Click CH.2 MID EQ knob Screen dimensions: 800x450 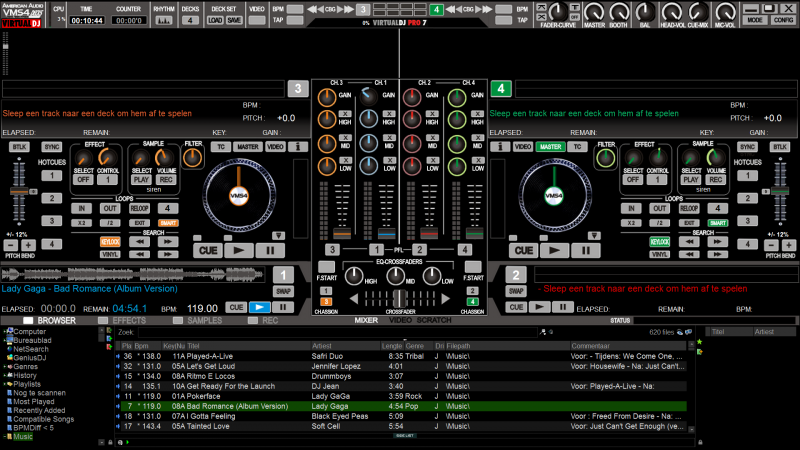(412, 143)
